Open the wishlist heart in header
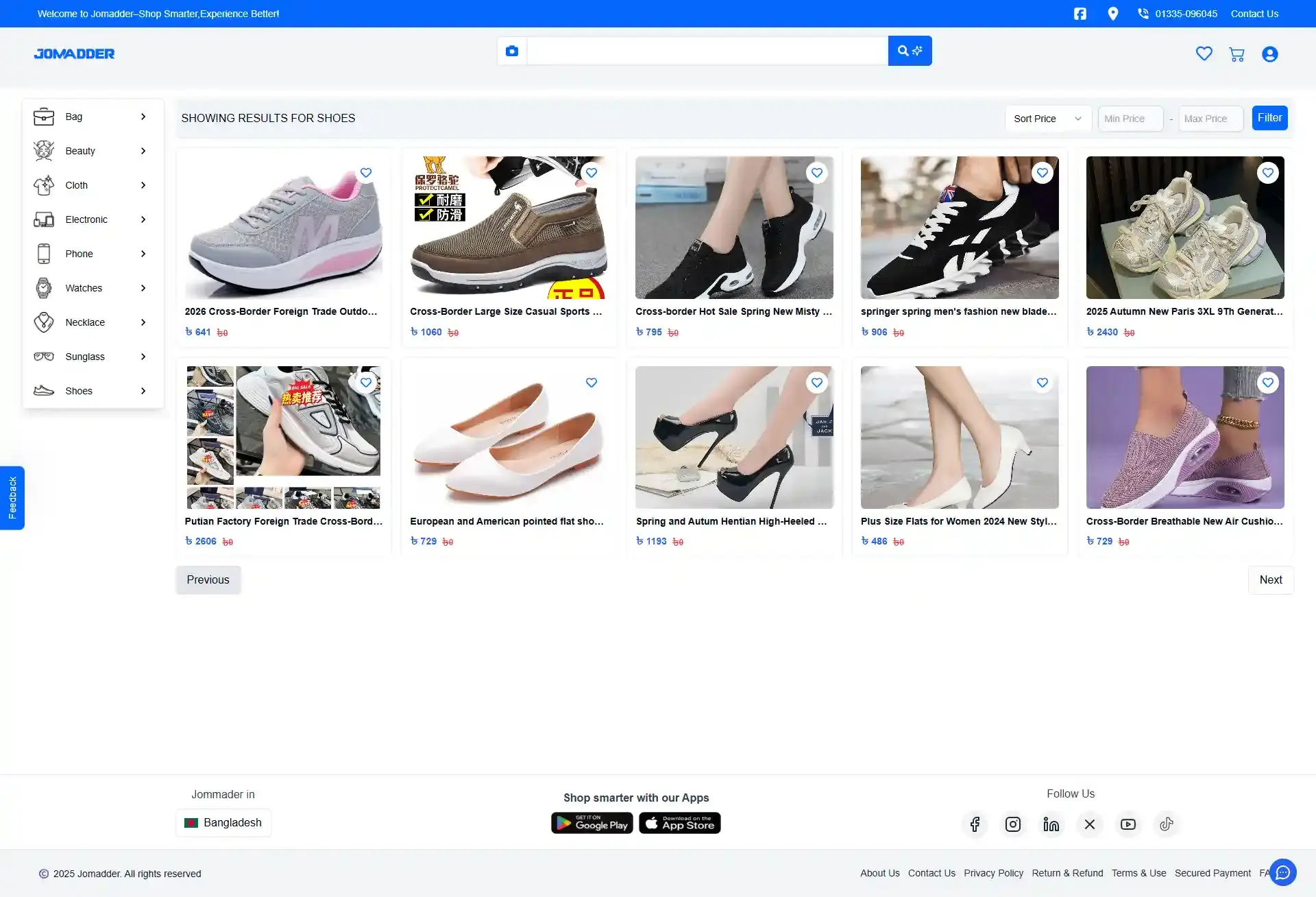 (x=1204, y=53)
